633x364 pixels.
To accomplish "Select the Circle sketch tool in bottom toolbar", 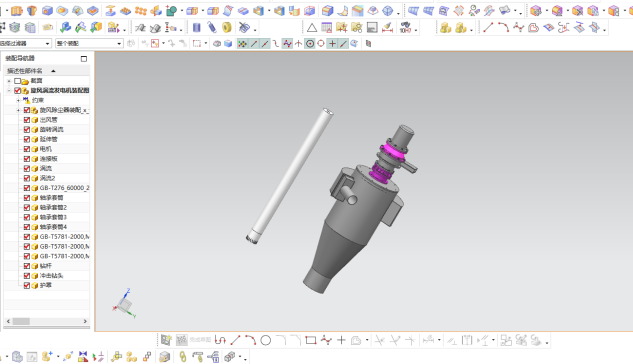I will pos(266,341).
